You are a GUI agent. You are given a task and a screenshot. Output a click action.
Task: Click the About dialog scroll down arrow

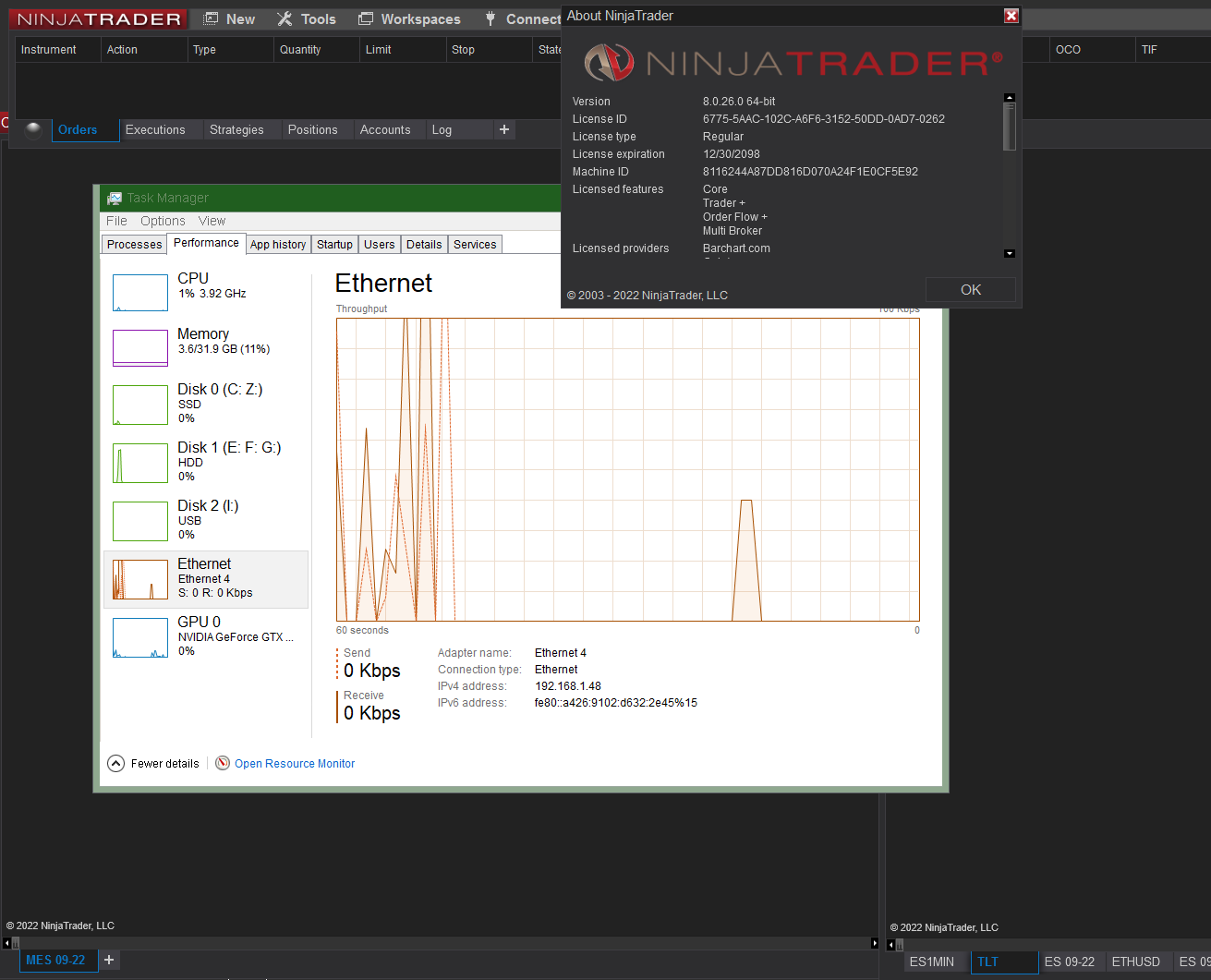(1010, 253)
